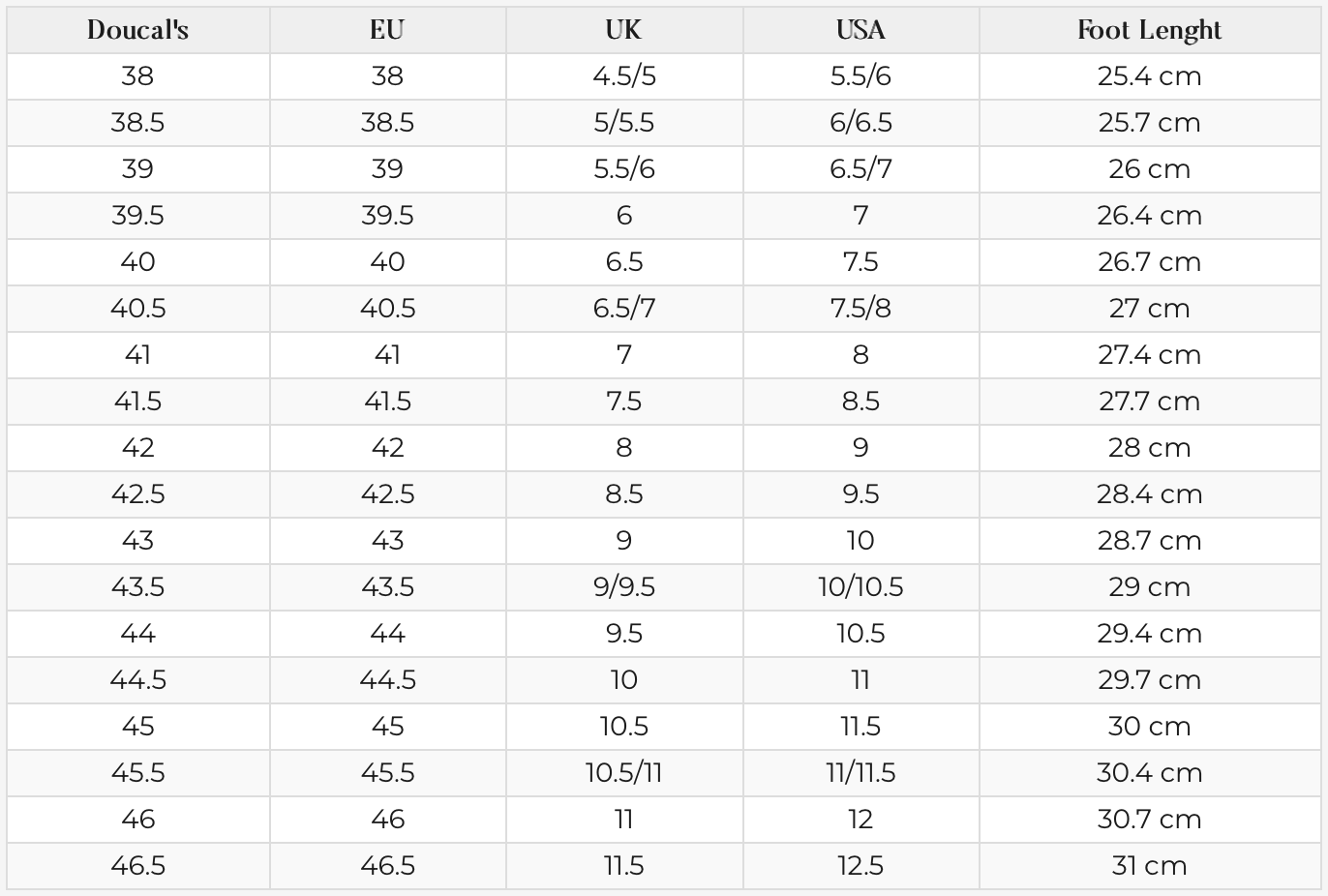
Task: Click the 27.7 cm foot length cell
Action: pos(1149,402)
